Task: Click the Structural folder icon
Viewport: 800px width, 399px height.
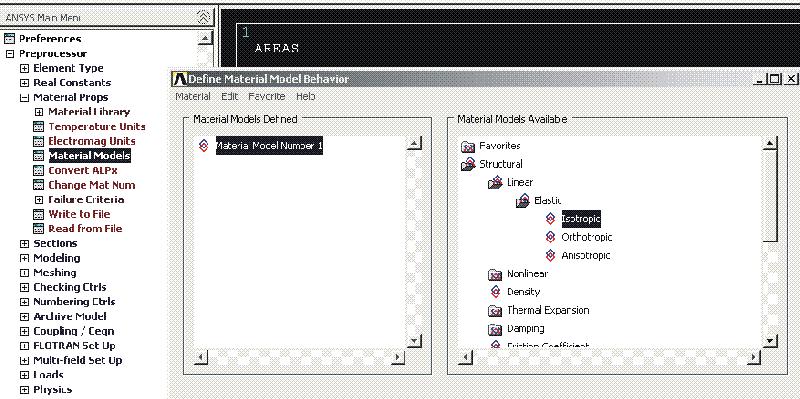Action: click(468, 164)
